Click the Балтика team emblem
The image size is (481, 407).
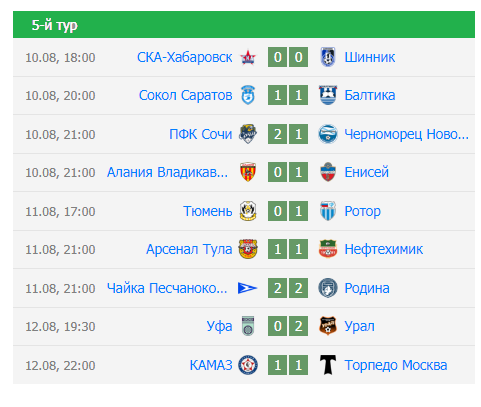pos(328,95)
